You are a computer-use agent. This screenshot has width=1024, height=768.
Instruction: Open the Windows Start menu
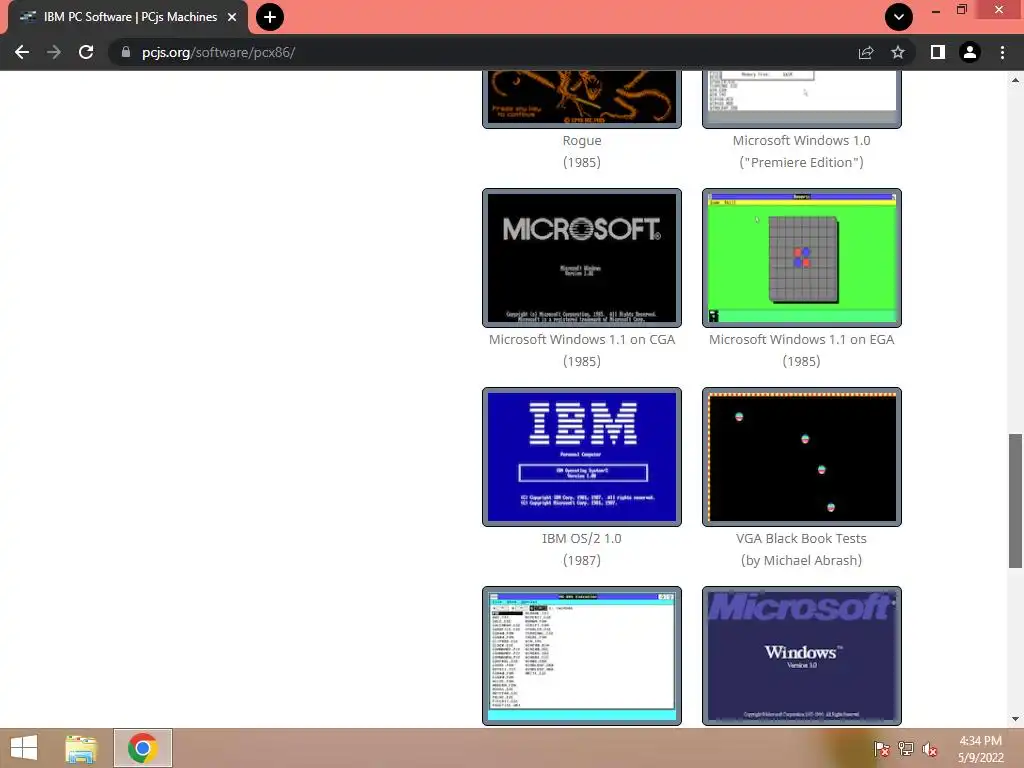point(24,748)
